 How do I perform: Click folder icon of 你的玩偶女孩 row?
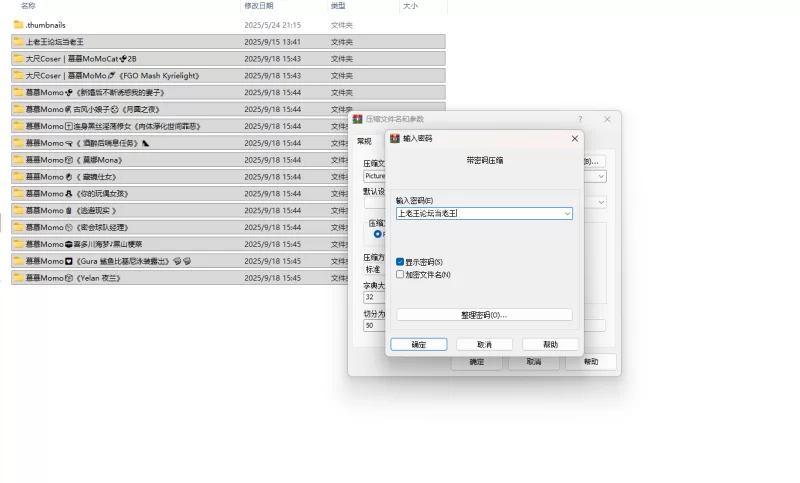(18, 193)
